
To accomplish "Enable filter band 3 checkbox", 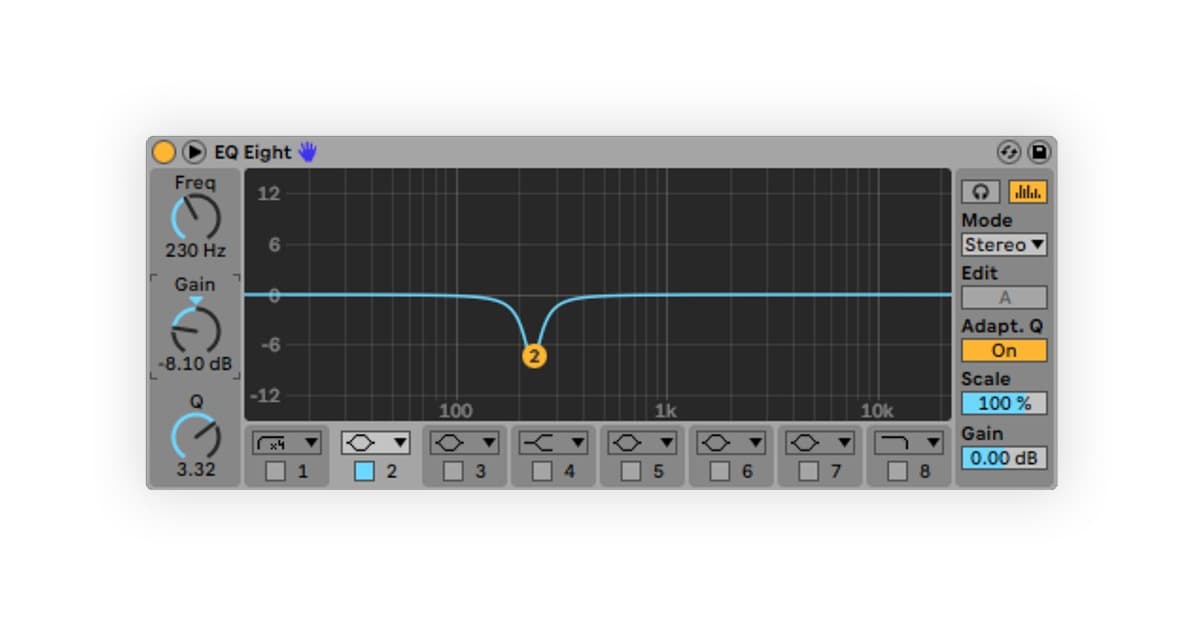I will [453, 471].
